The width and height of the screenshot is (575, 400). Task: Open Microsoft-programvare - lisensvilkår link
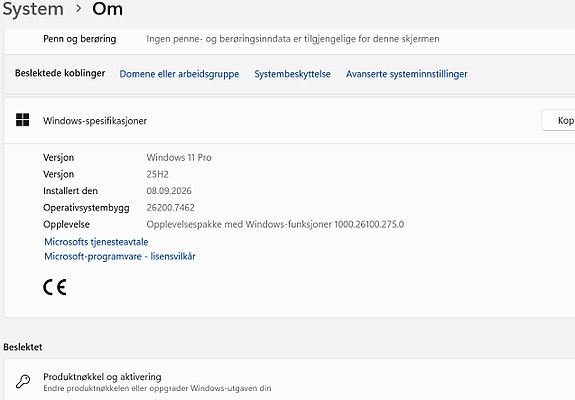click(120, 256)
